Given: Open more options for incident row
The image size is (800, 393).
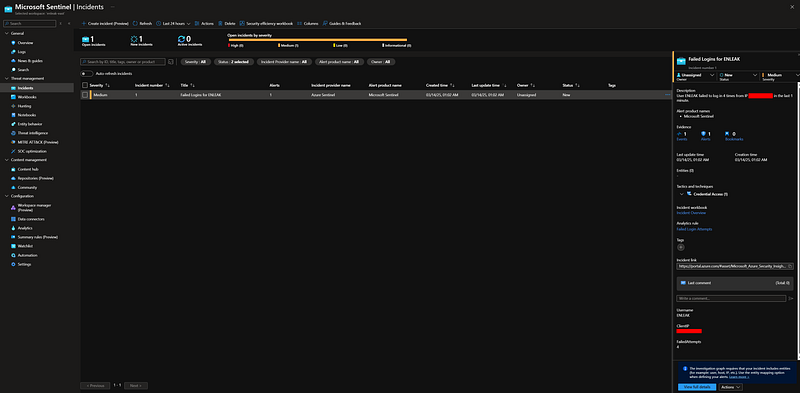Looking at the screenshot, I should 667,95.
